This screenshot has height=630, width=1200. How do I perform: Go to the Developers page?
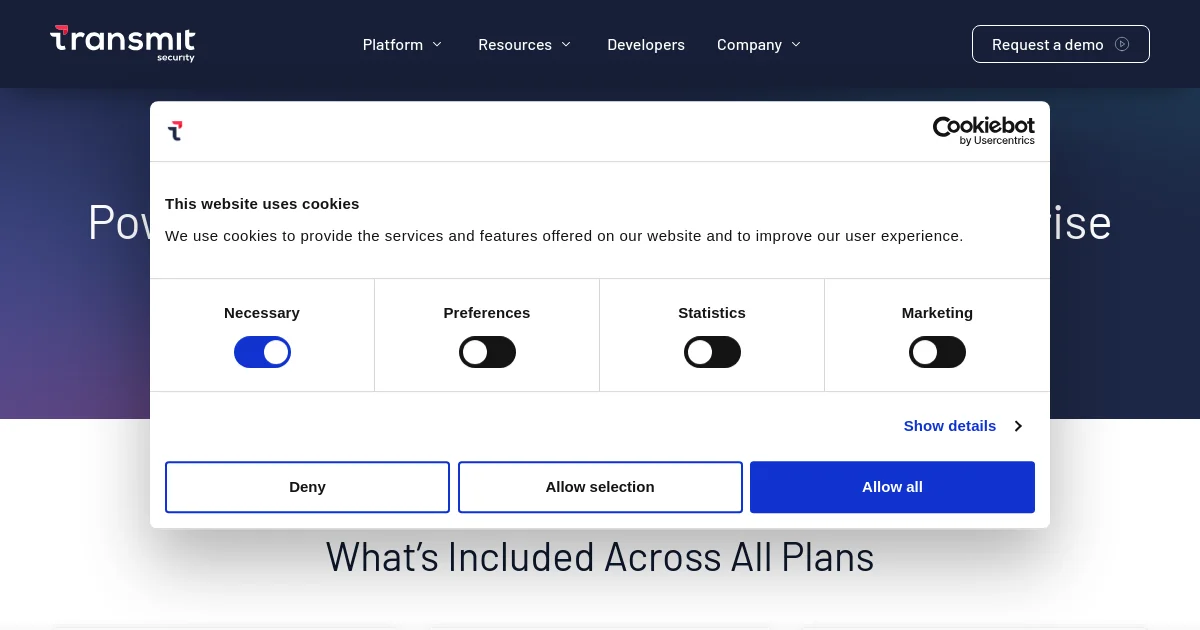pos(646,44)
